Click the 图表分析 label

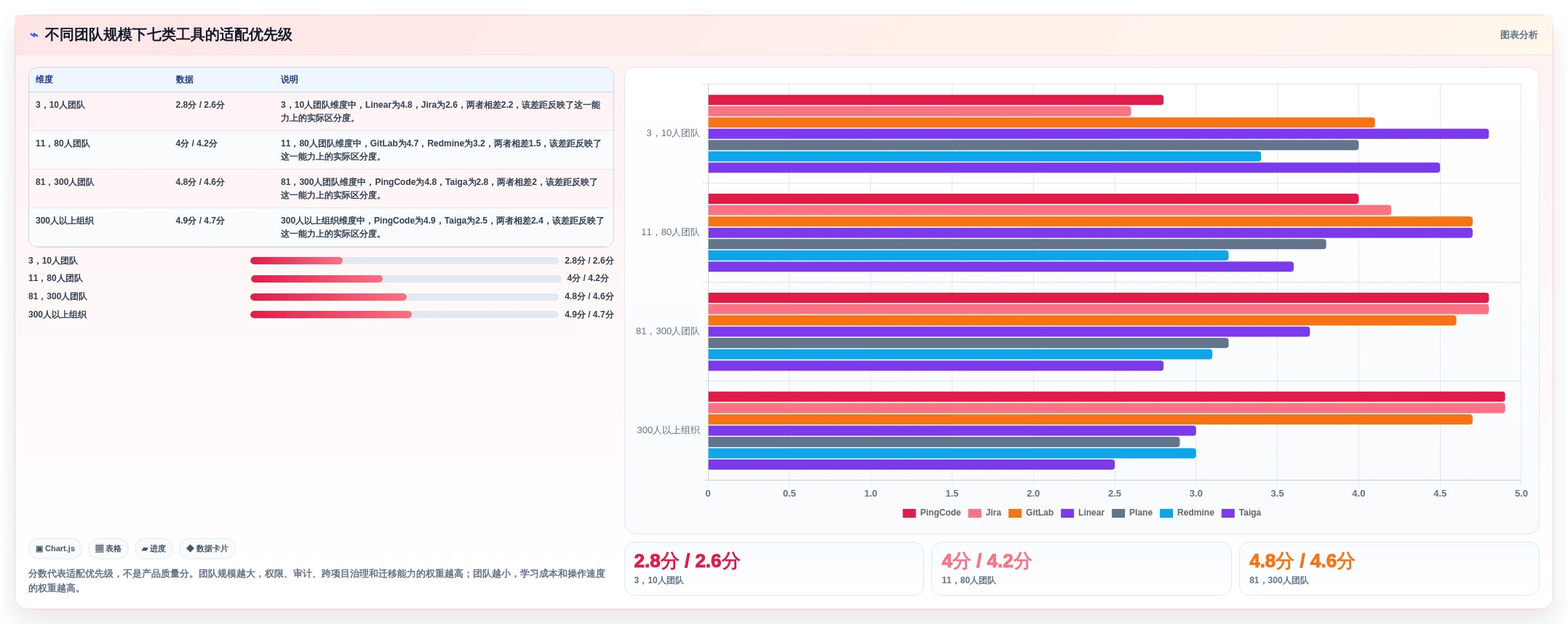1519,35
